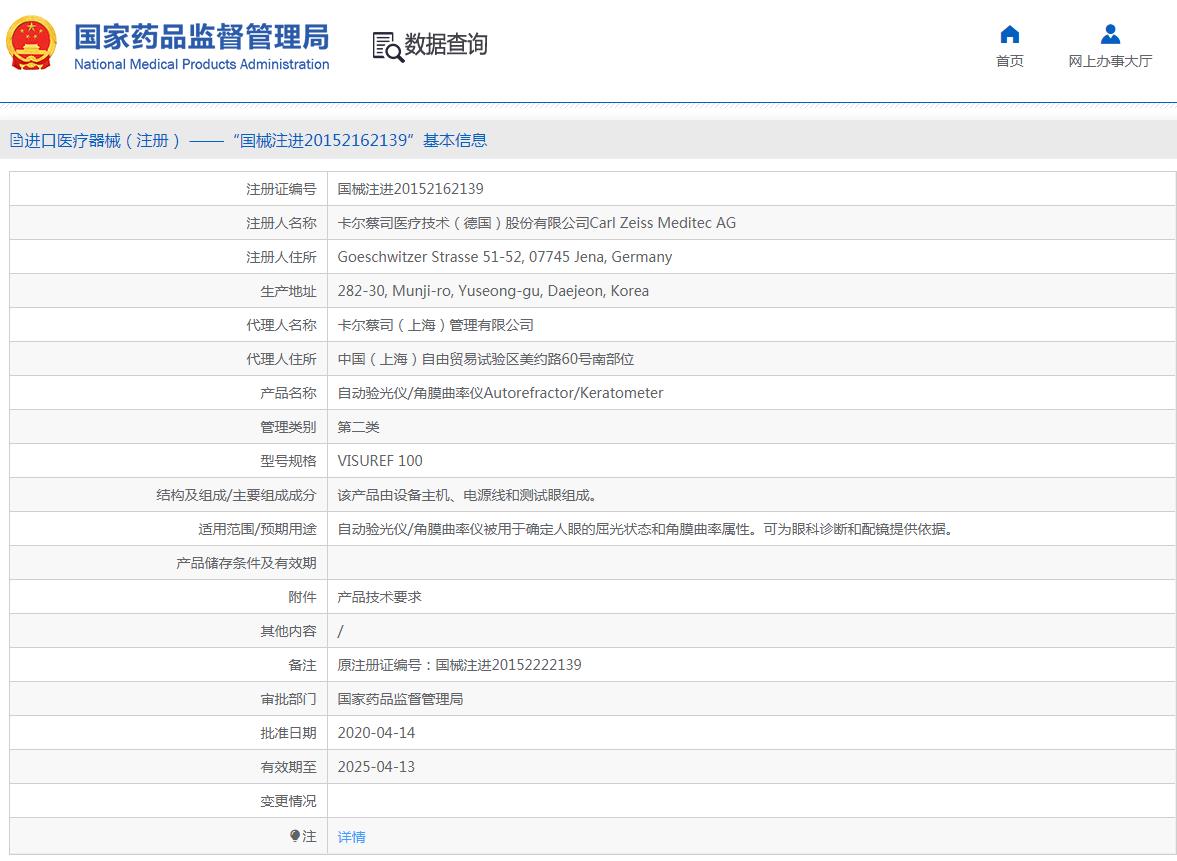This screenshot has height=861, width=1177.
Task: Select the 适用范围 intended use description
Action: tap(646, 529)
